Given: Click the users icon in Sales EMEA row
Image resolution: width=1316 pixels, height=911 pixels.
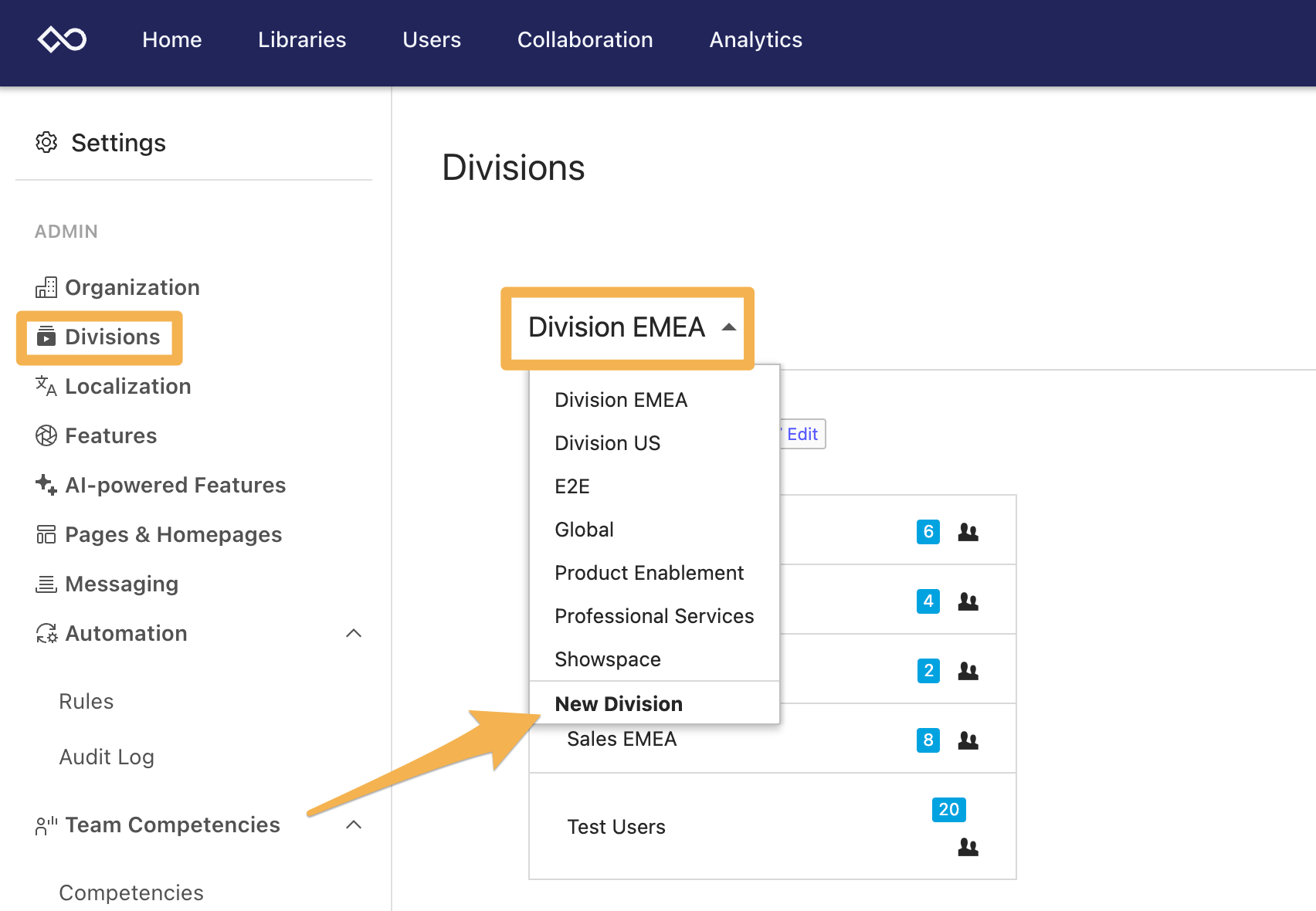Looking at the screenshot, I should point(968,740).
